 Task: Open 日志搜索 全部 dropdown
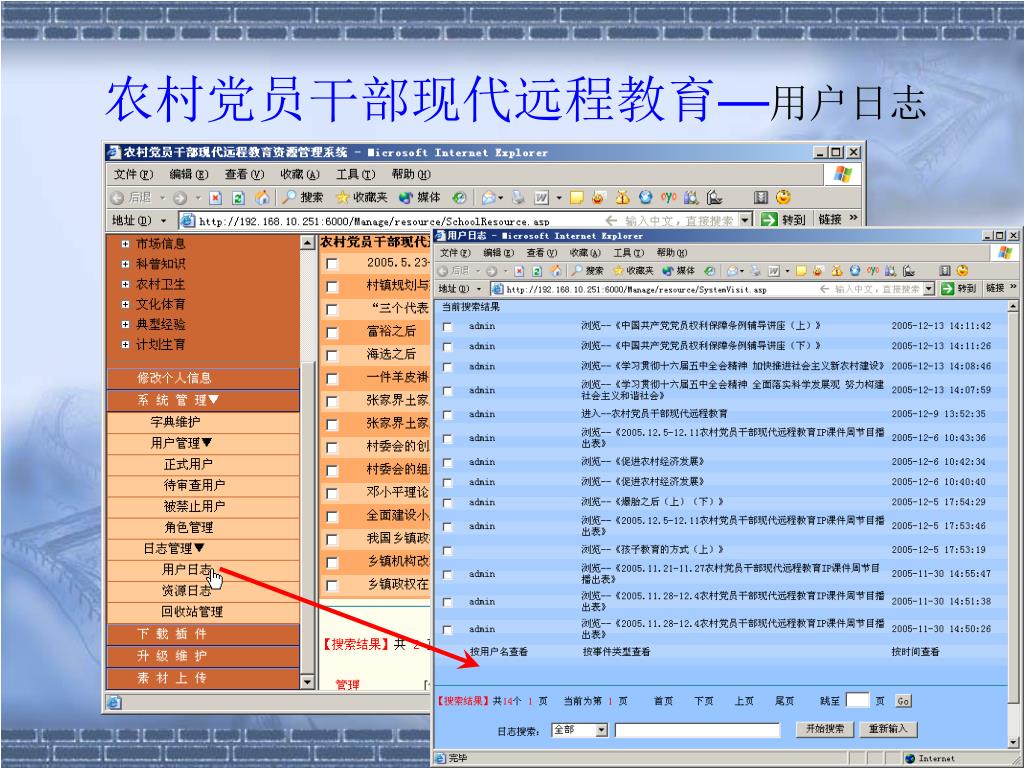(601, 730)
